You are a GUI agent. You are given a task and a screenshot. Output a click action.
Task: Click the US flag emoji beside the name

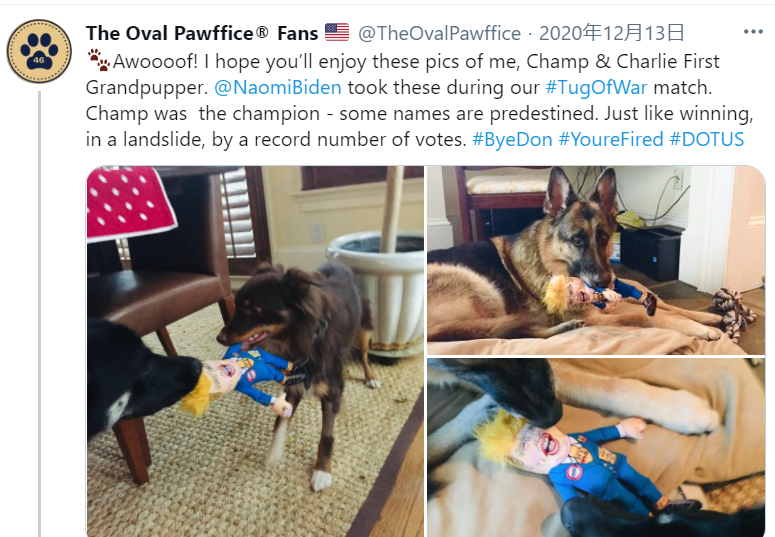pyautogui.click(x=337, y=33)
